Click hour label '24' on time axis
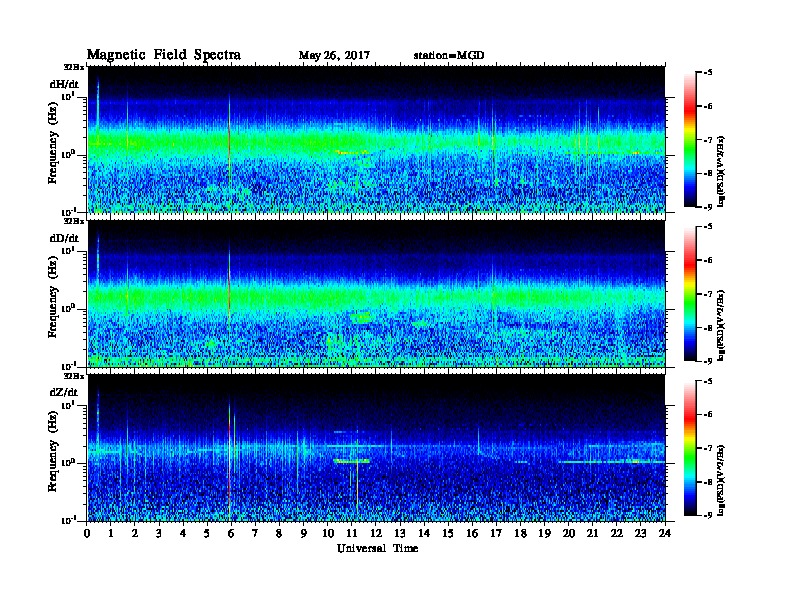Screen dimensions: 792x612 click(665, 533)
